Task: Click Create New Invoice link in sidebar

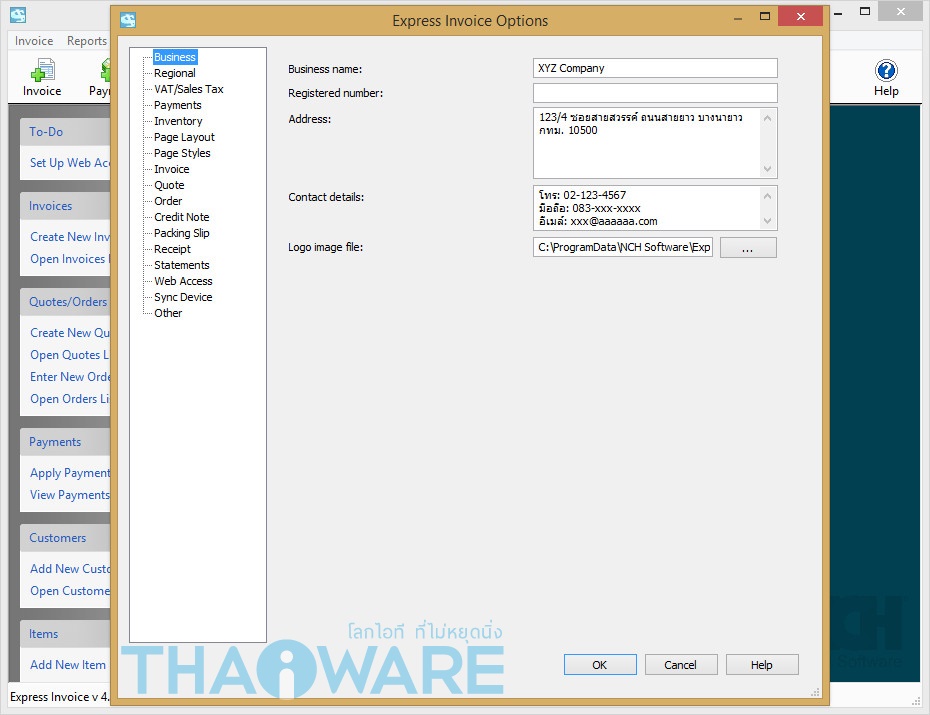Action: point(70,237)
